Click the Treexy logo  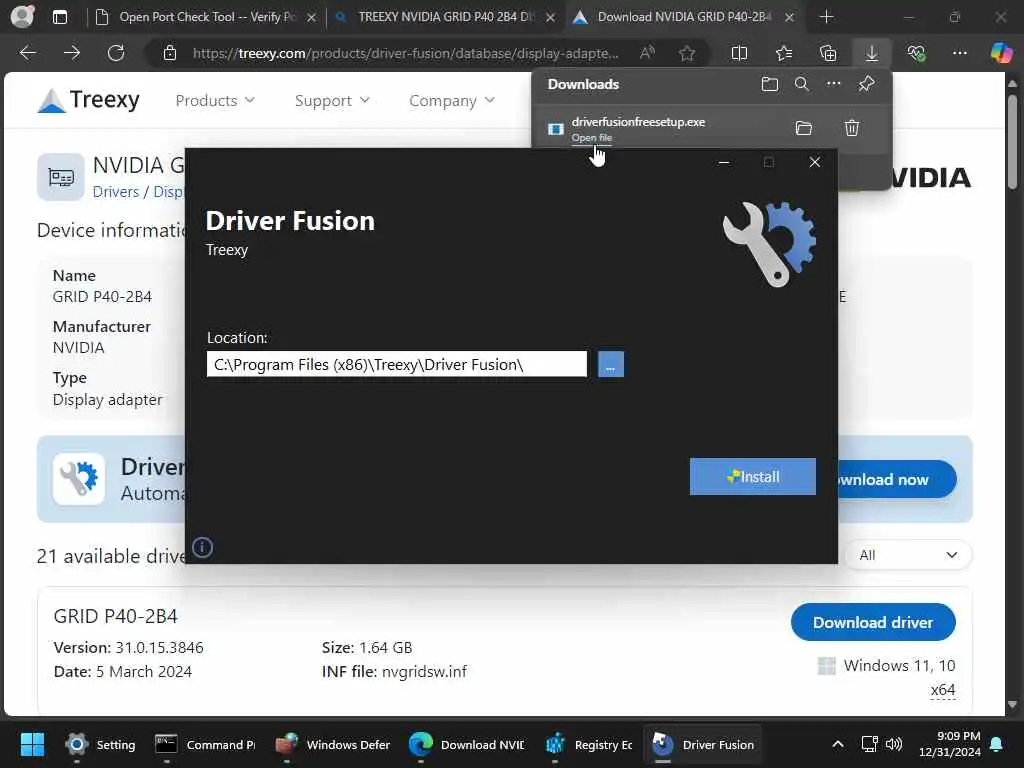(89, 101)
